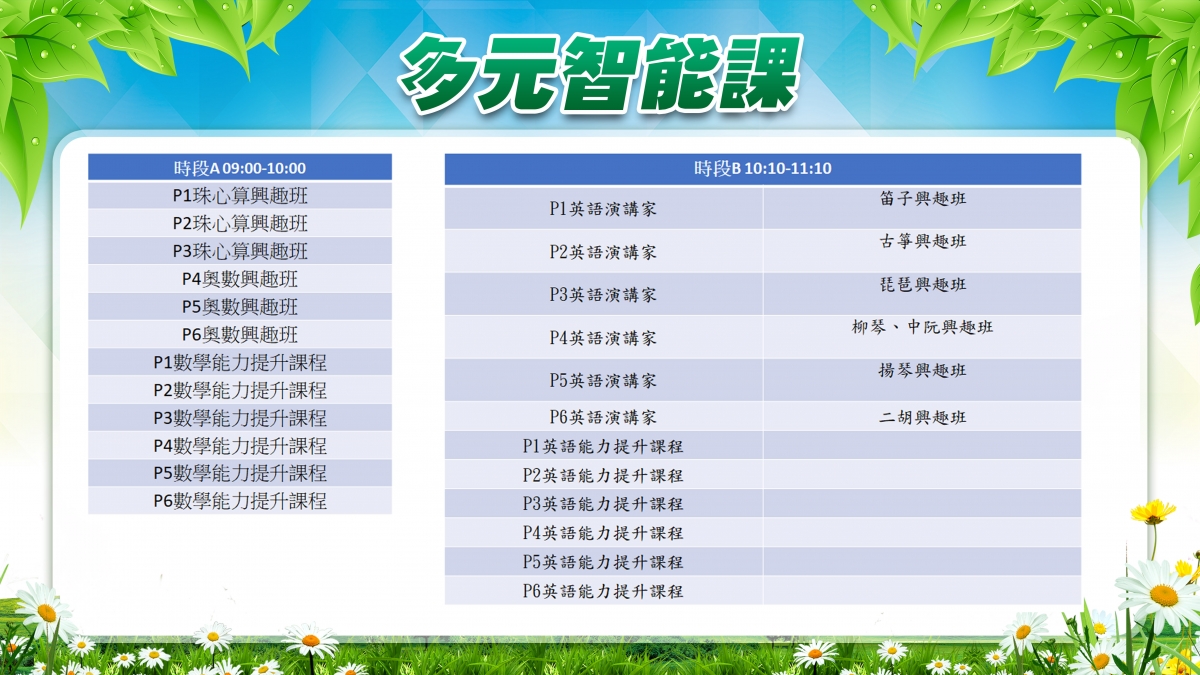1200x675 pixels.
Task: Click P2英語演講家 cell
Action: coord(604,251)
